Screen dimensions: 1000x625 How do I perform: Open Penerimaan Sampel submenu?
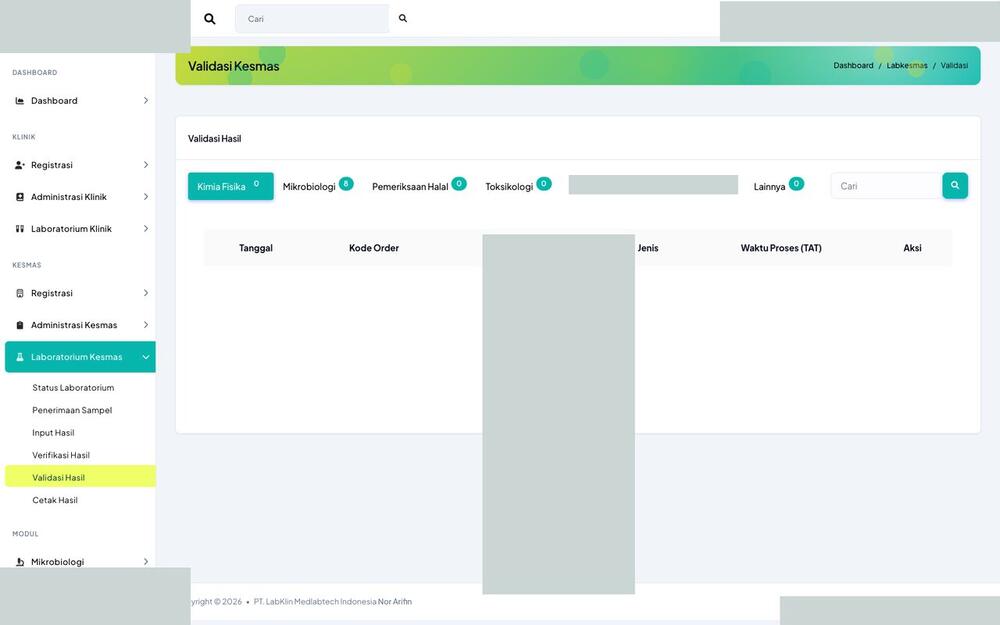(72, 410)
